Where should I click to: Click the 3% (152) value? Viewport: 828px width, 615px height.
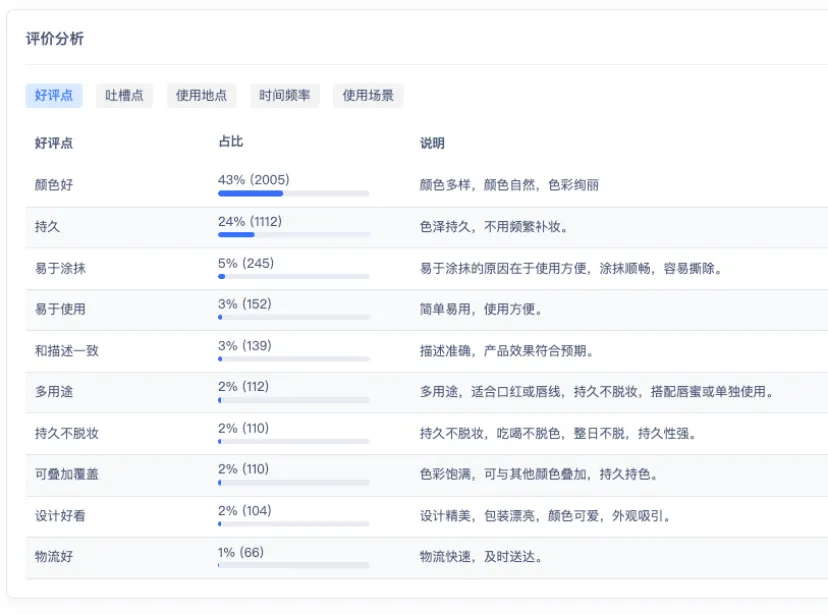click(244, 304)
